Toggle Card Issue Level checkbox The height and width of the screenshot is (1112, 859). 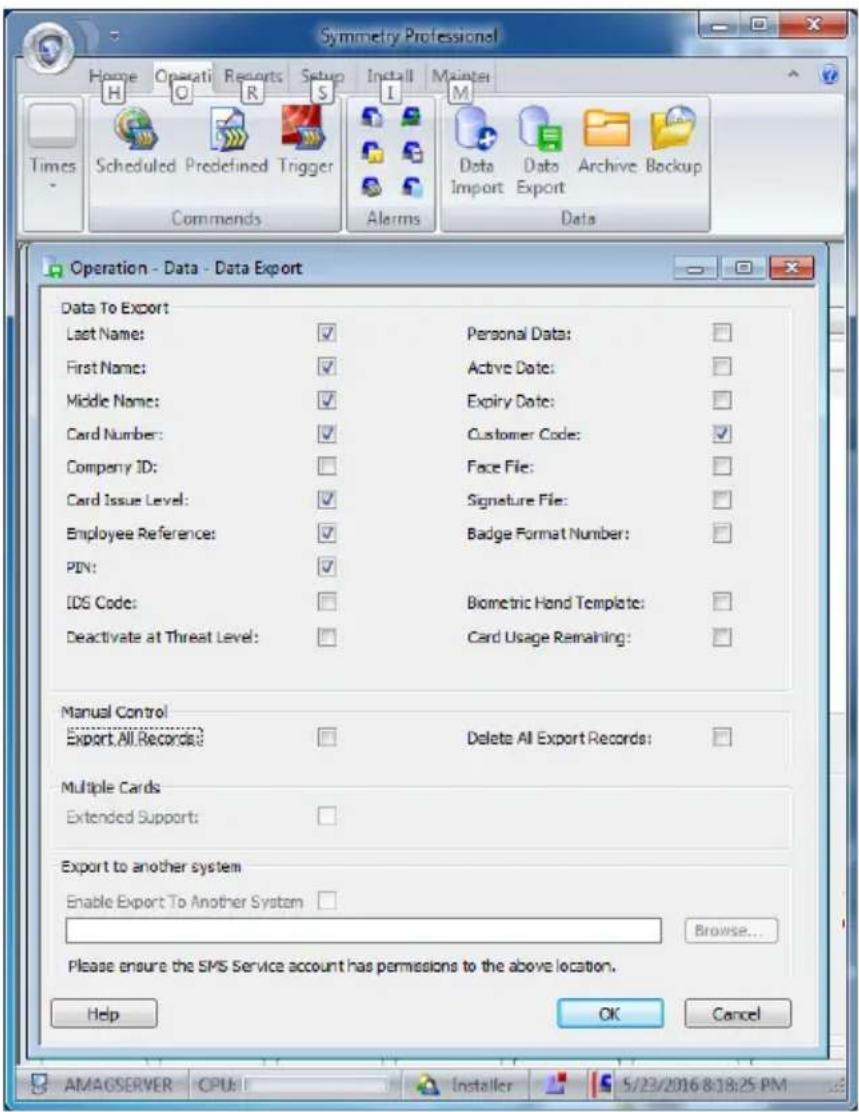(326, 500)
